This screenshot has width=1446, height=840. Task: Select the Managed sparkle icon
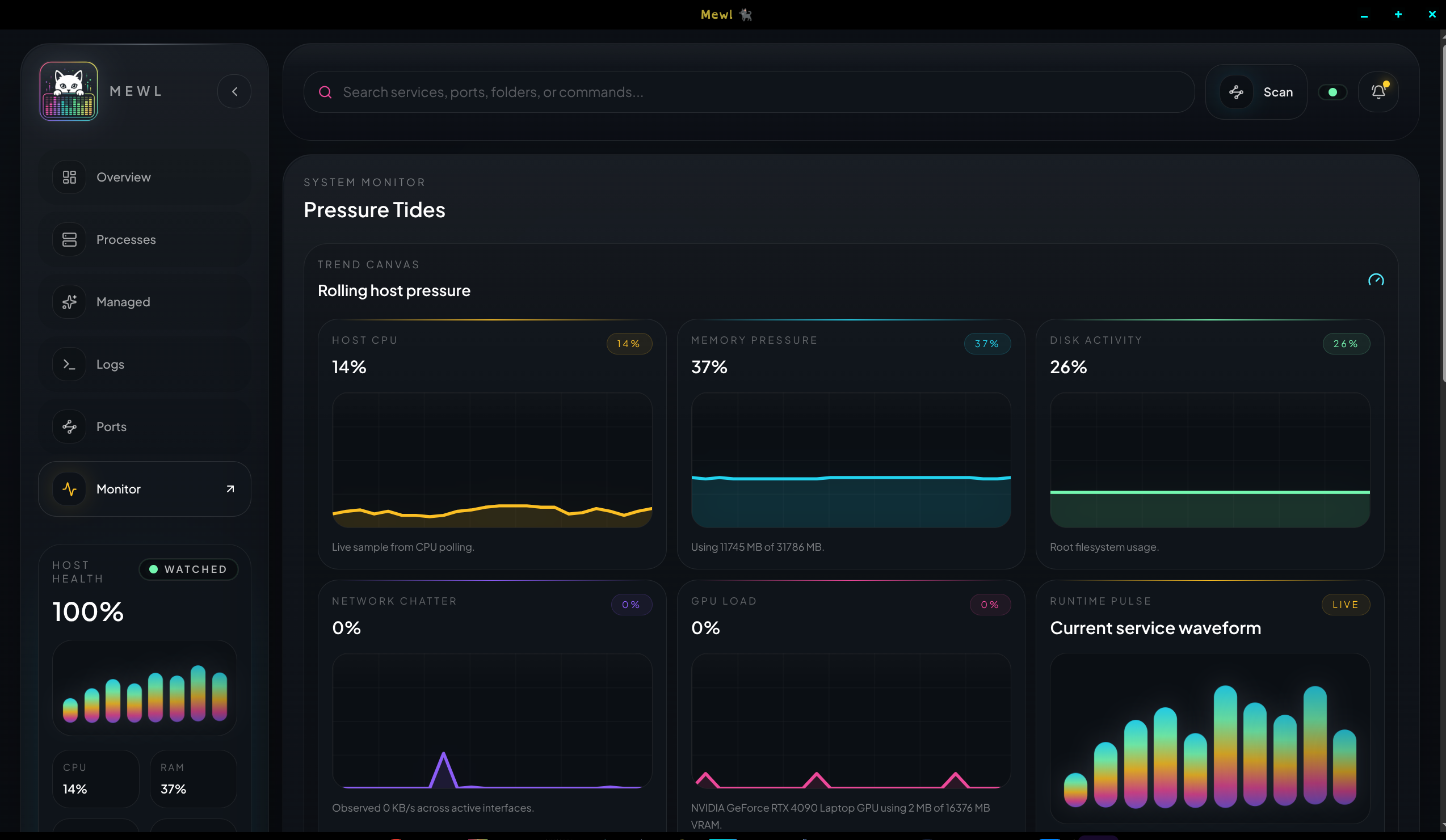(x=69, y=302)
